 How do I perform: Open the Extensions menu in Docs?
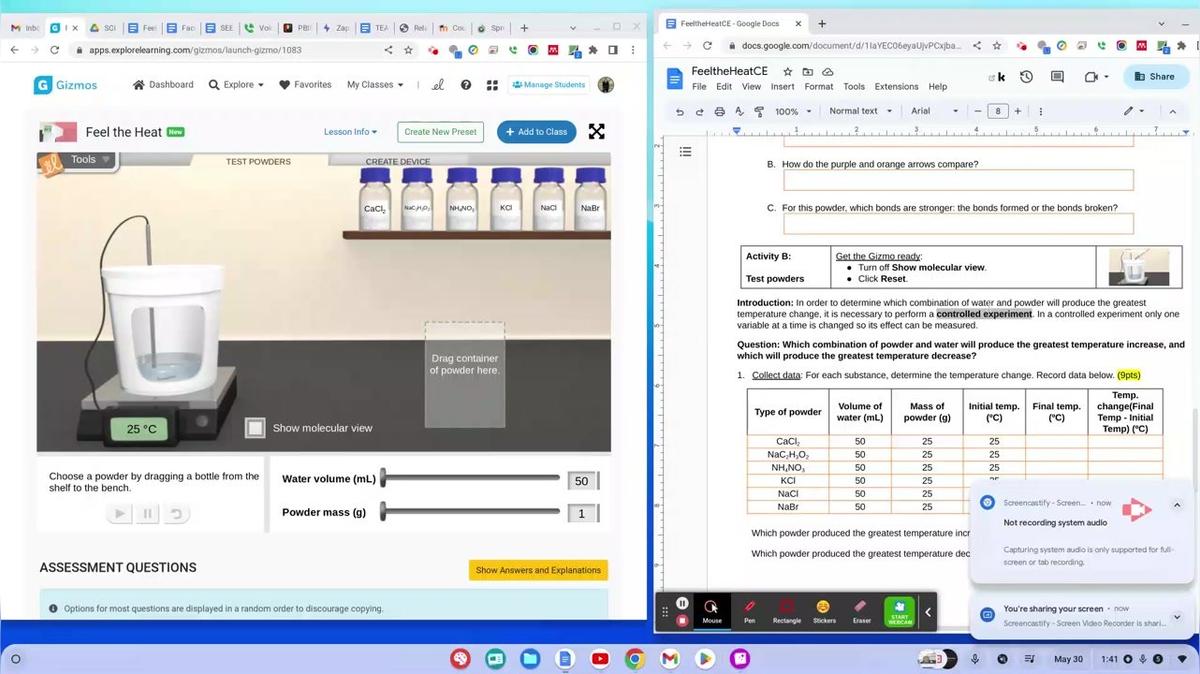click(x=896, y=87)
